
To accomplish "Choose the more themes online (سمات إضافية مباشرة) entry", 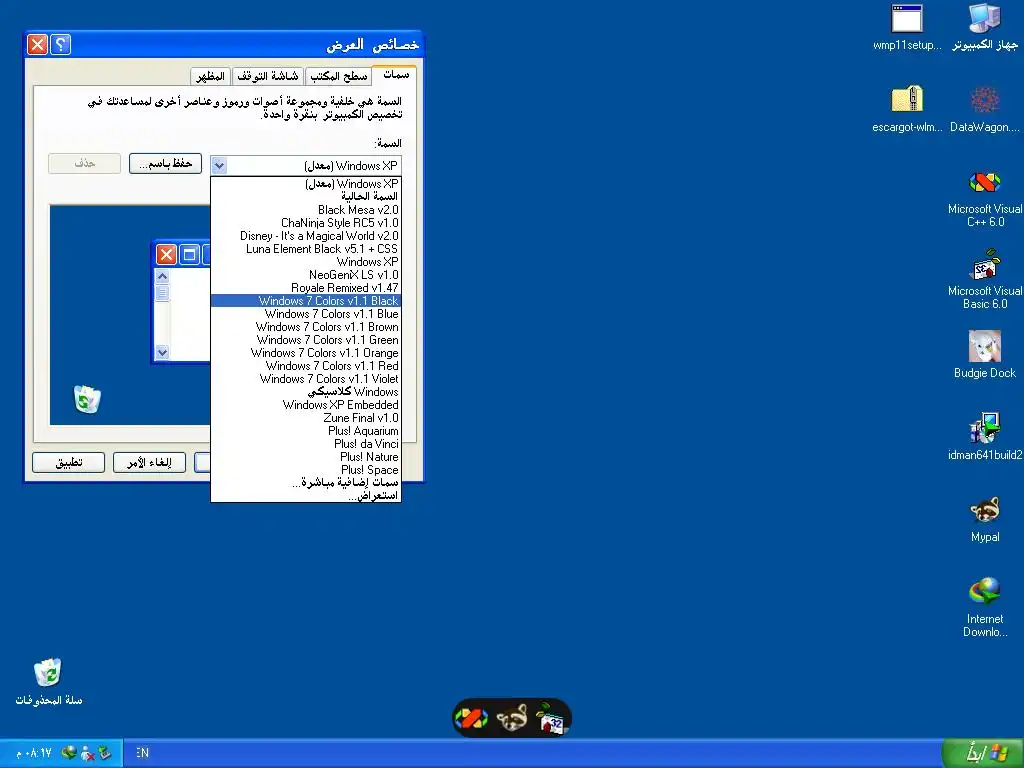I will [x=306, y=483].
